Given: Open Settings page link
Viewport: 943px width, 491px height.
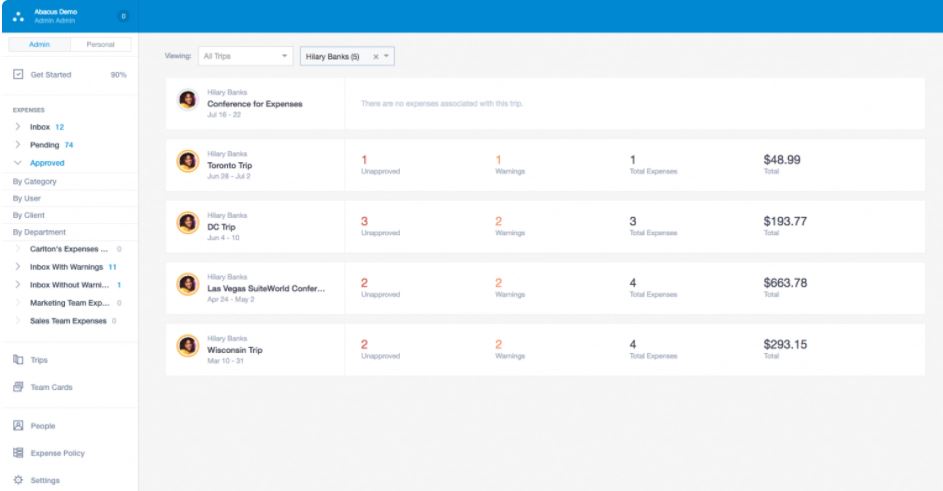Looking at the screenshot, I should (45, 480).
